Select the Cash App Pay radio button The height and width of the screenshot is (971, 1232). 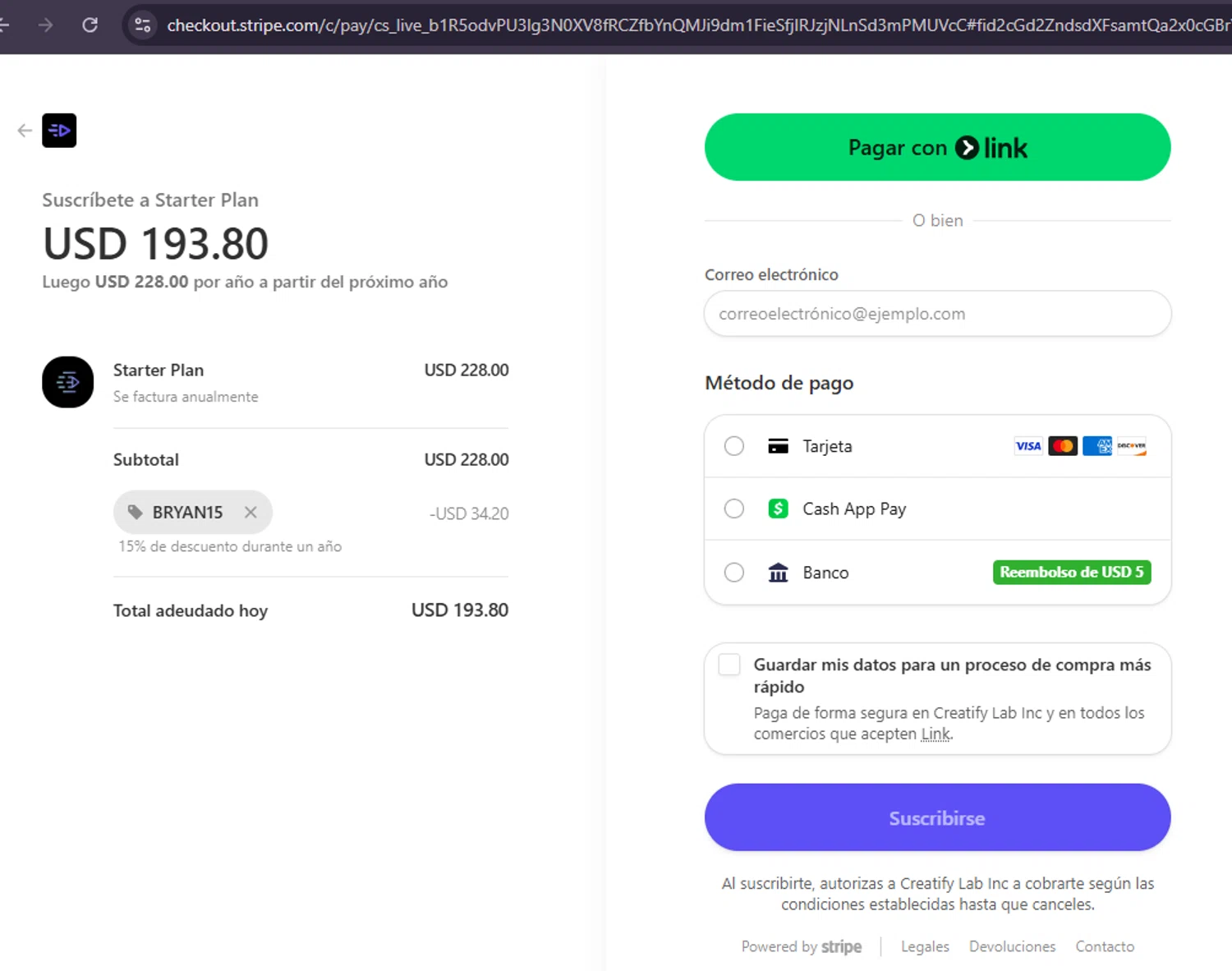point(734,509)
